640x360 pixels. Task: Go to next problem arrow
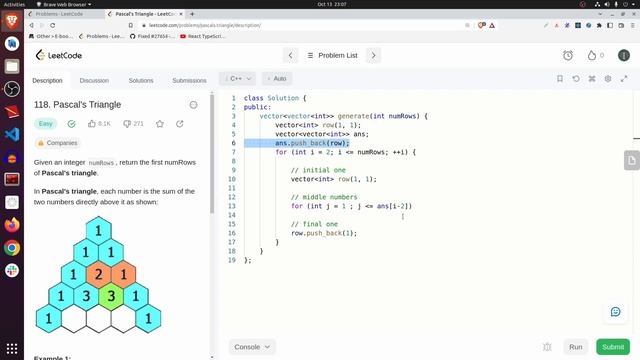373,55
